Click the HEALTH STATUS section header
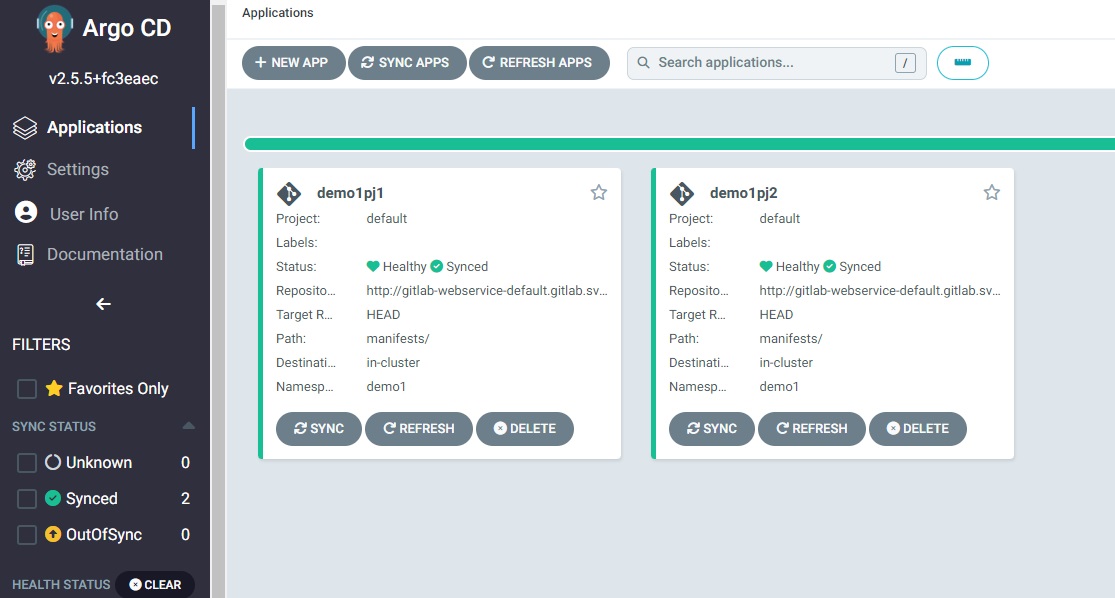Viewport: 1115px width, 598px height. pyautogui.click(x=61, y=584)
